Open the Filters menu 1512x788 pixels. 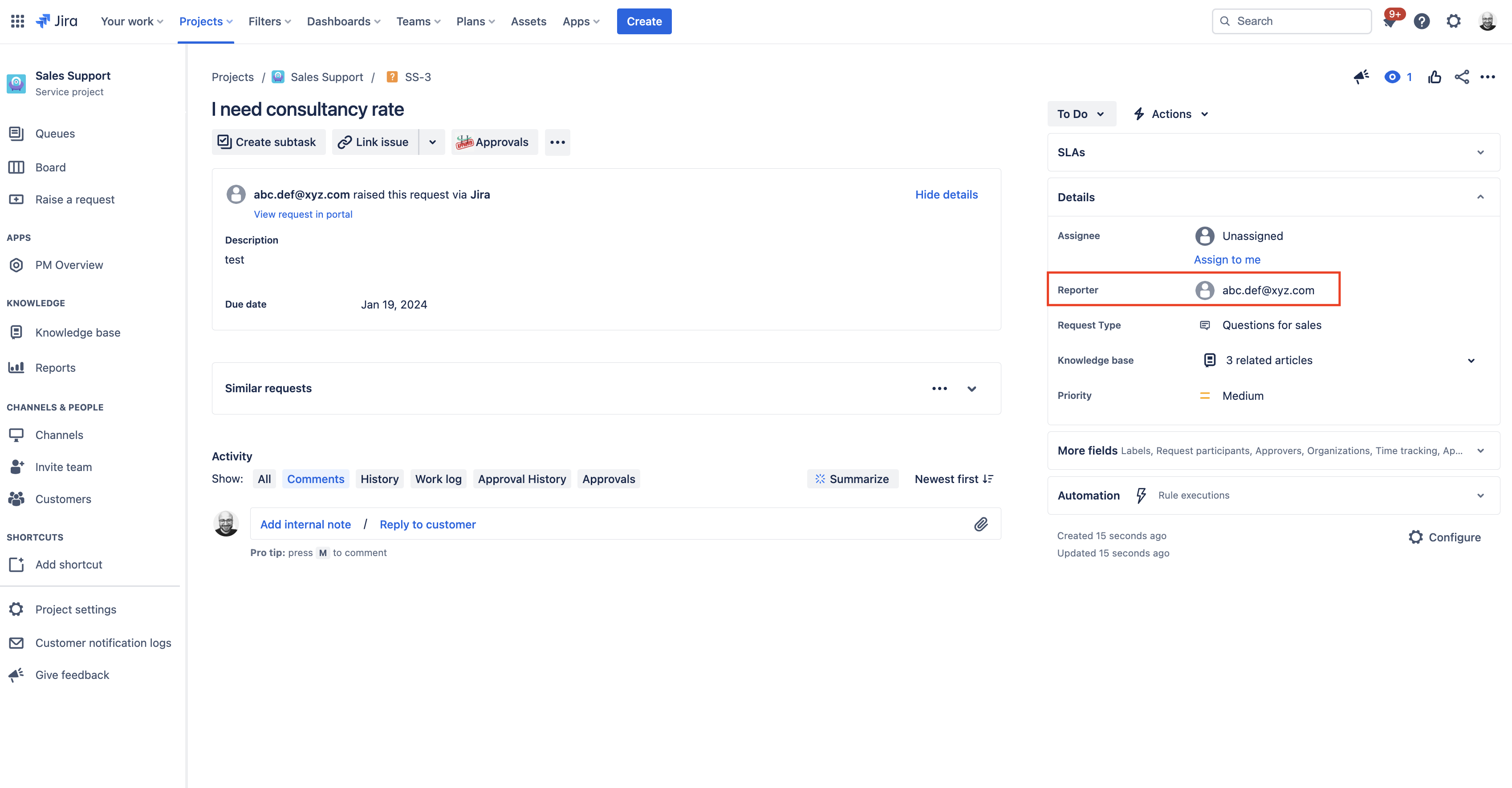tap(269, 21)
